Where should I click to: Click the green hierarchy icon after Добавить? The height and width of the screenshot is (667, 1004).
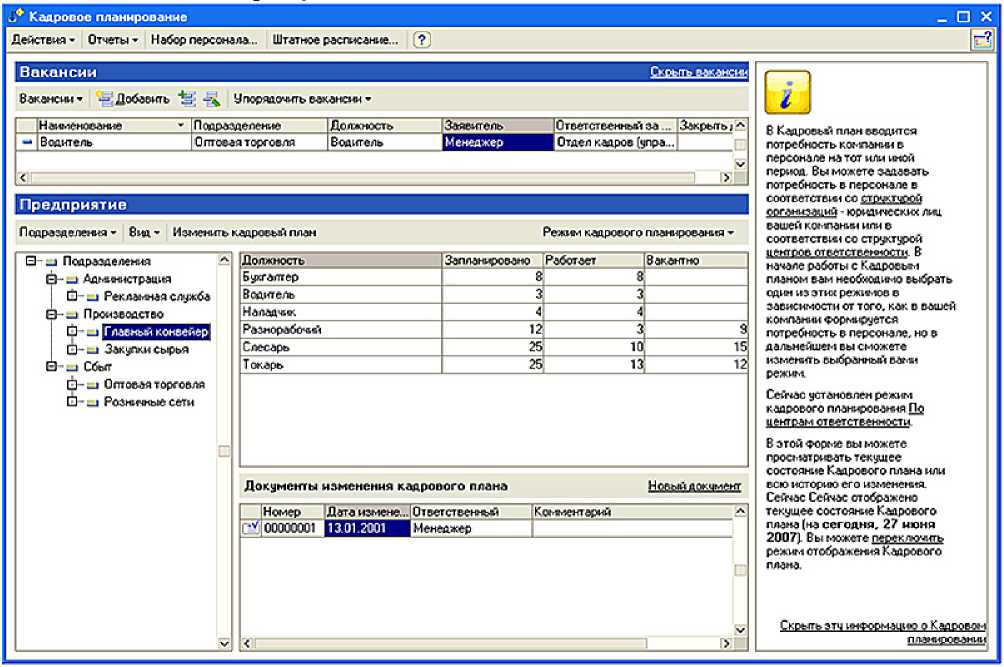click(186, 99)
